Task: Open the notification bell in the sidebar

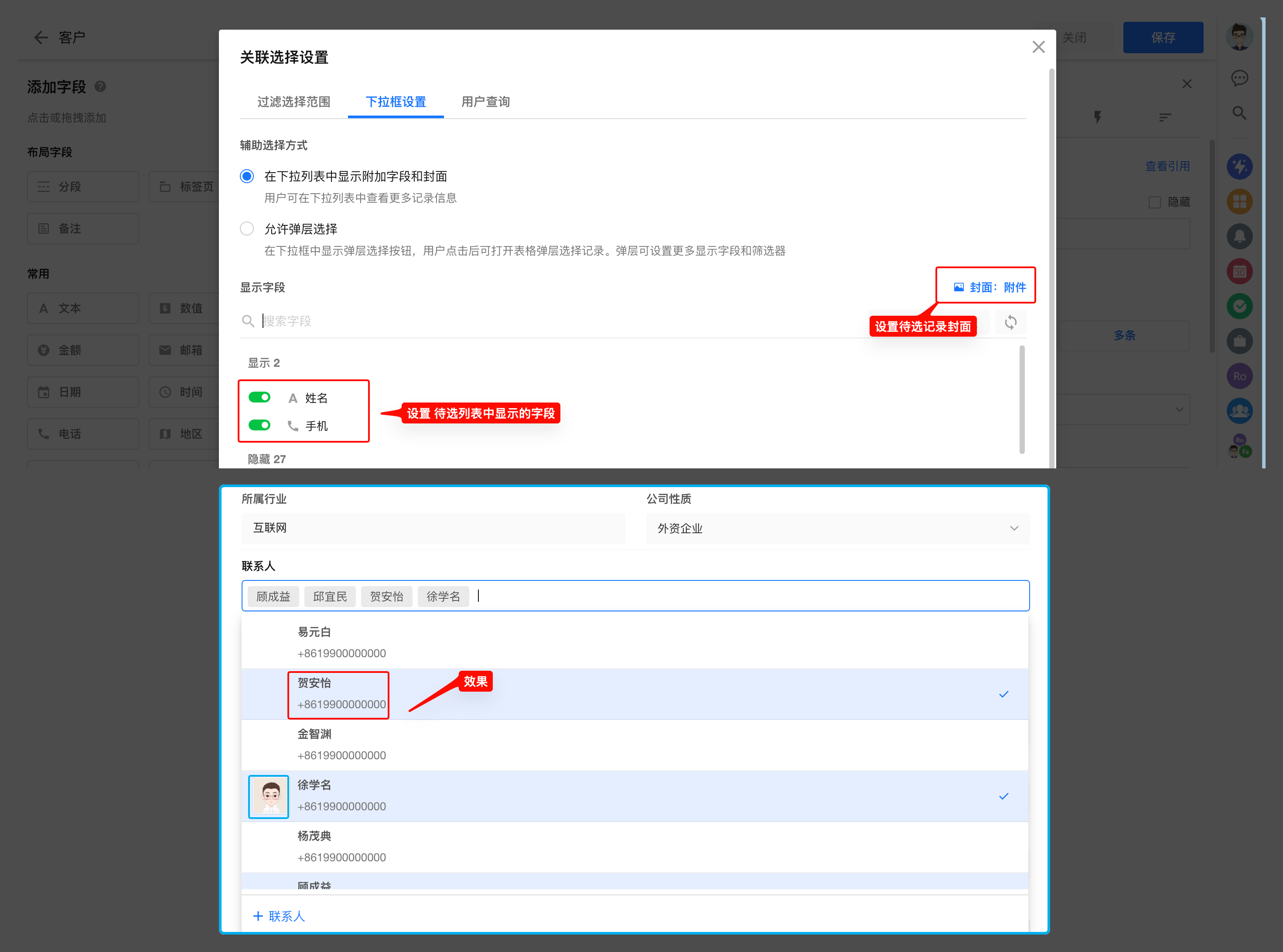Action: click(1239, 236)
